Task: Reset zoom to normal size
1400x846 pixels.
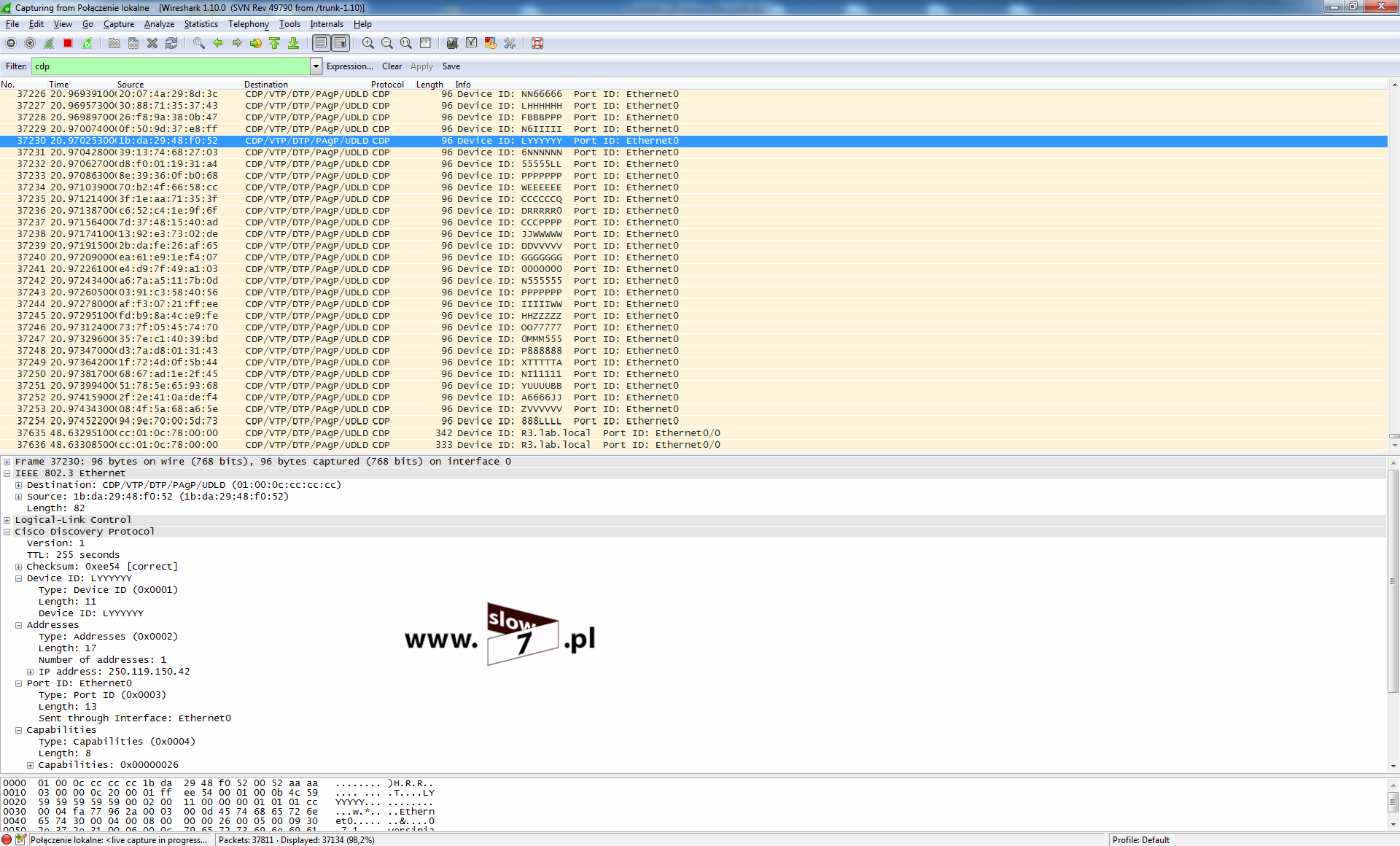Action: tap(406, 43)
